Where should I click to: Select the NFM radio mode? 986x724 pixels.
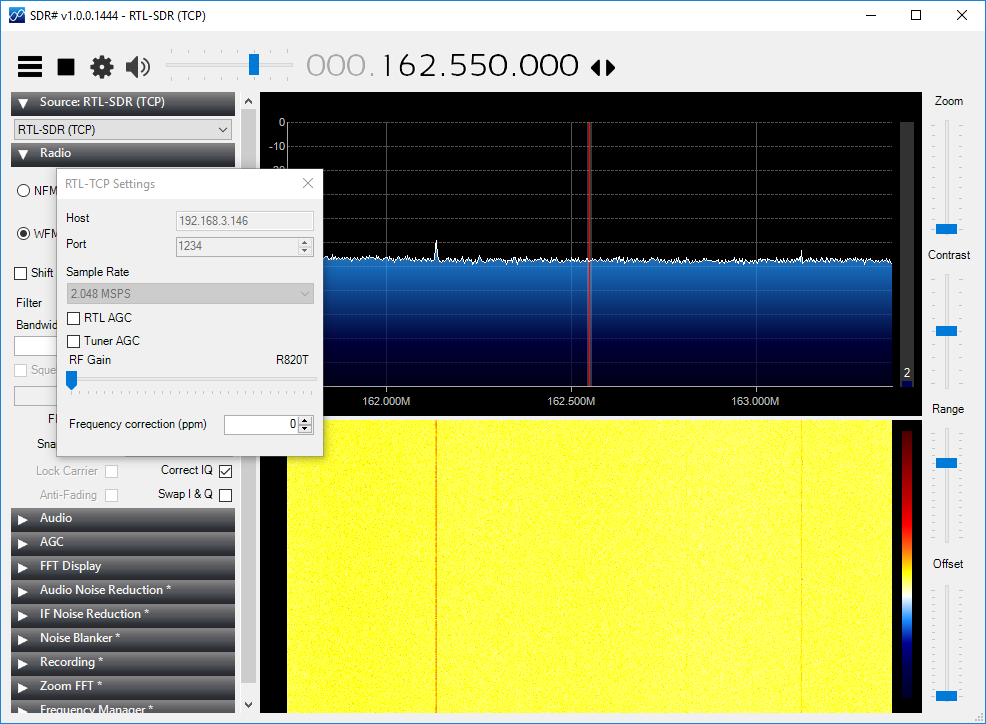click(x=23, y=191)
